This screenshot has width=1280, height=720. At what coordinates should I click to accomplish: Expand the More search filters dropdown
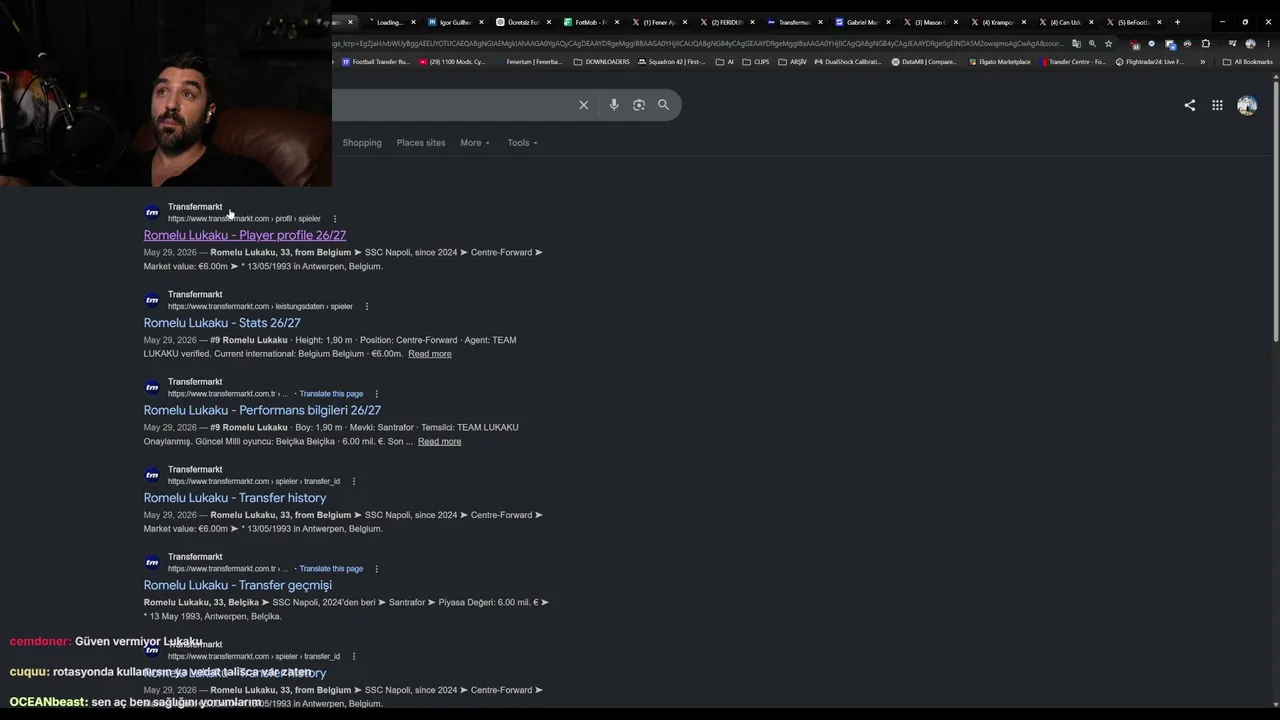[475, 143]
